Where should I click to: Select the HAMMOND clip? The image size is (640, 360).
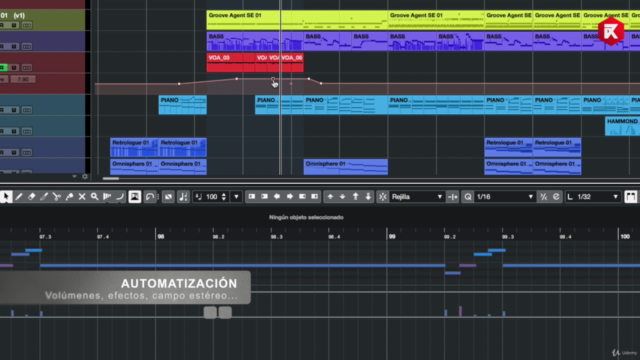(622, 127)
